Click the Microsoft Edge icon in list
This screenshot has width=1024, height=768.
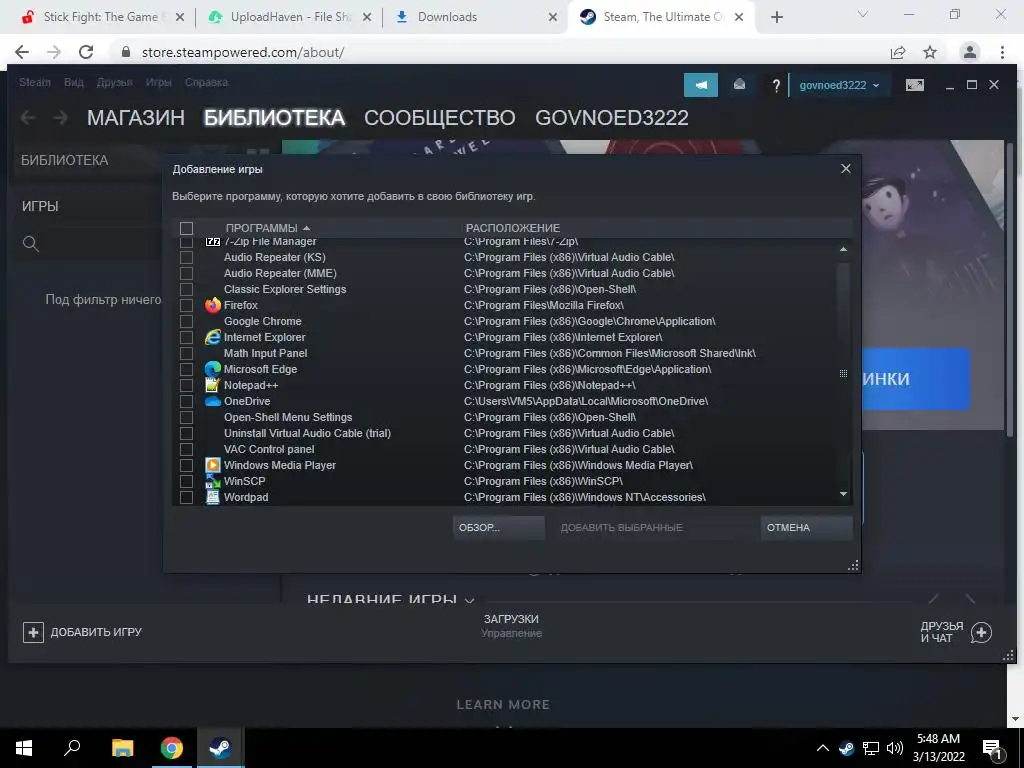pos(213,369)
